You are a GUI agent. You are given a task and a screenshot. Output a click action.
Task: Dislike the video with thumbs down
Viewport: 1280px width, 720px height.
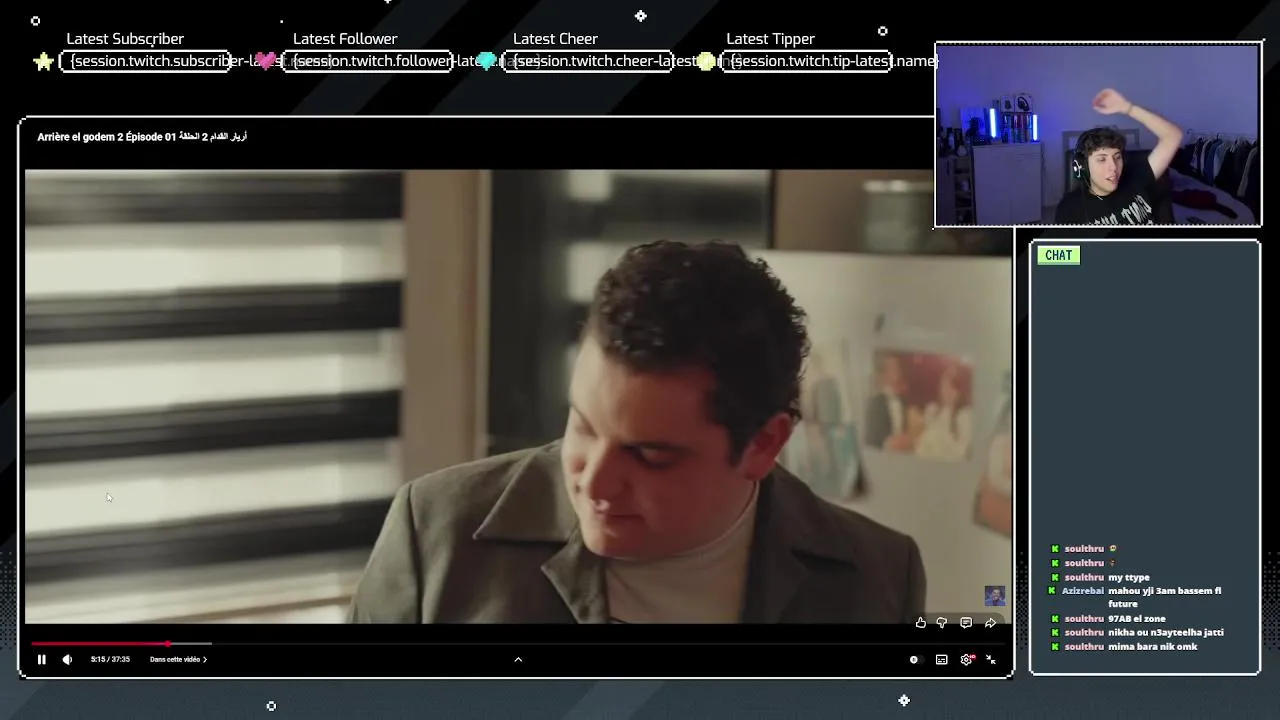(942, 623)
